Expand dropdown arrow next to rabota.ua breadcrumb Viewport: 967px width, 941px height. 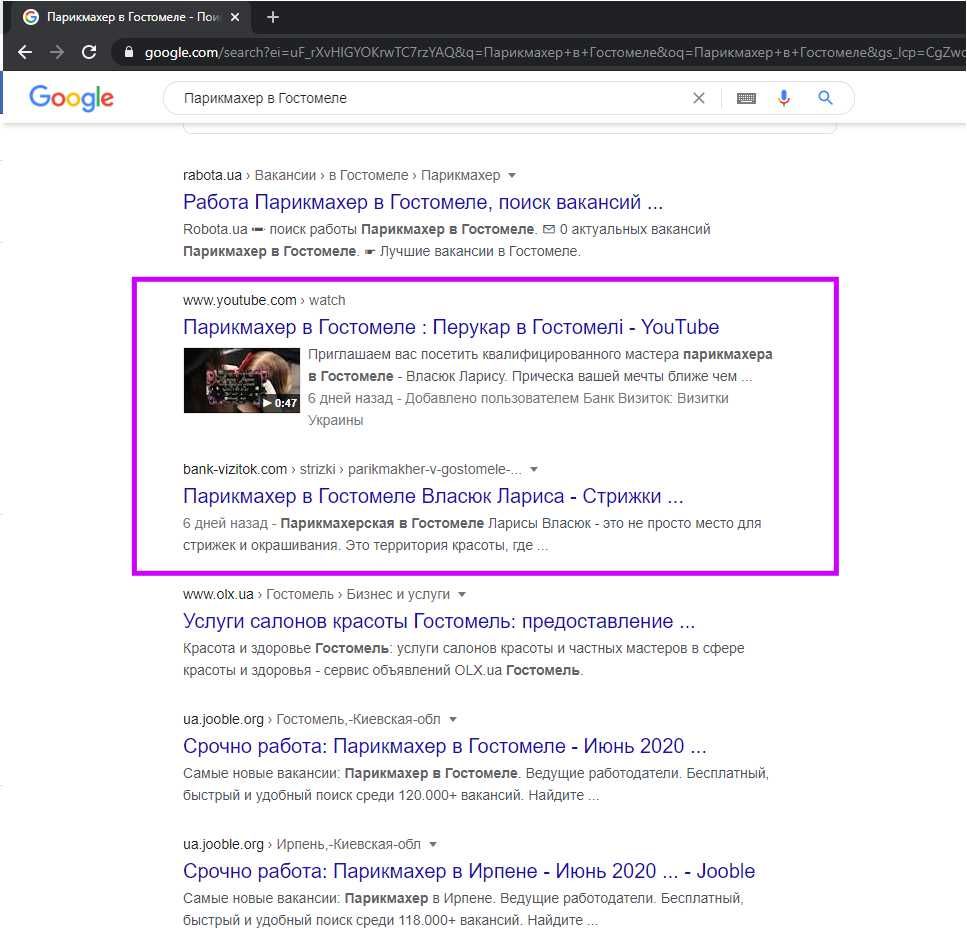point(512,175)
